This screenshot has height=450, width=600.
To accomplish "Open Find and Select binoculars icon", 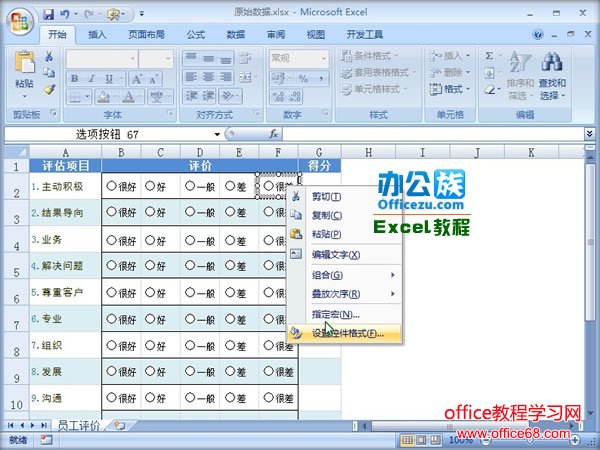I will (x=552, y=62).
